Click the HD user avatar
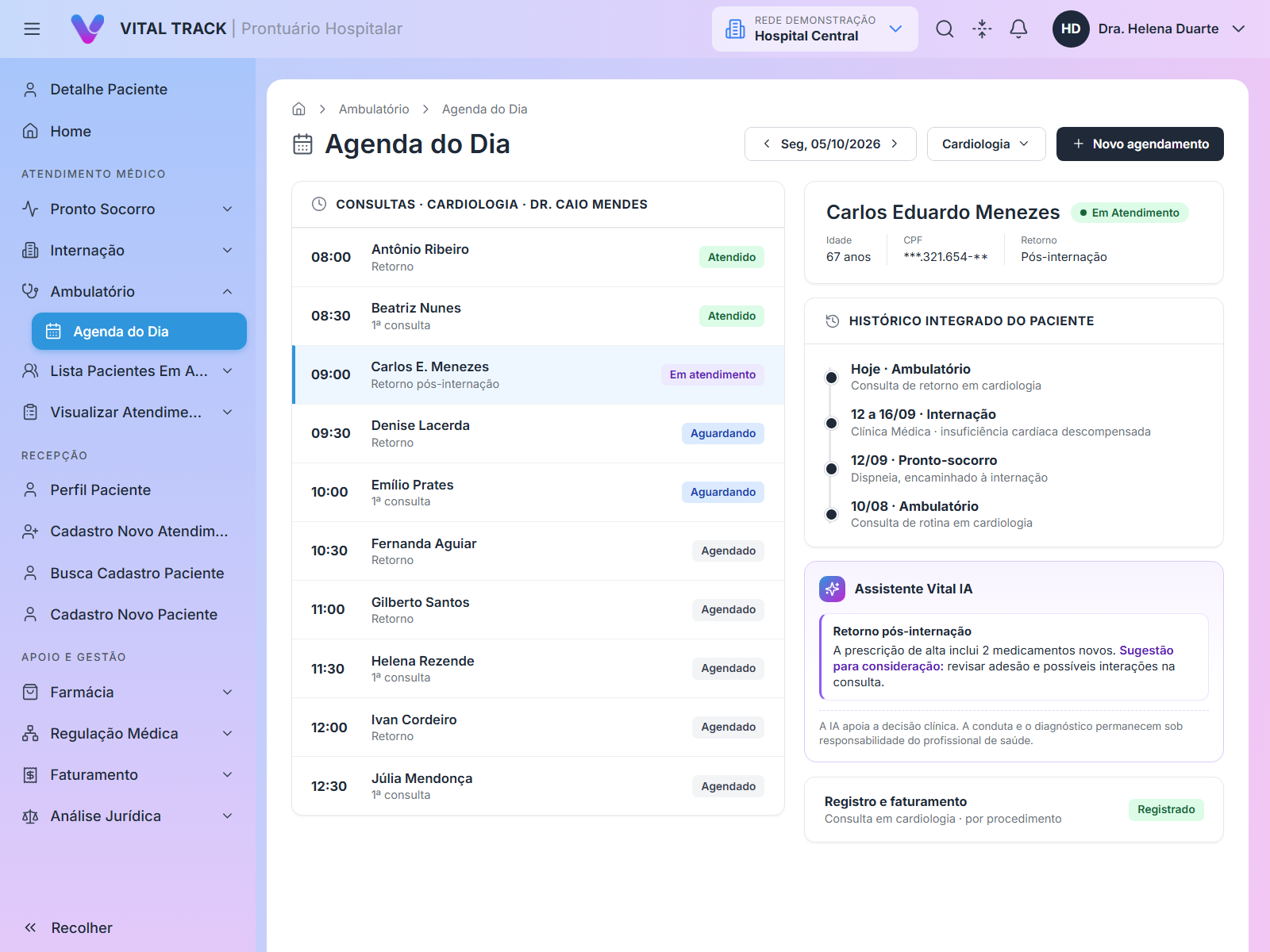Image resolution: width=1270 pixels, height=952 pixels. coord(1071,29)
